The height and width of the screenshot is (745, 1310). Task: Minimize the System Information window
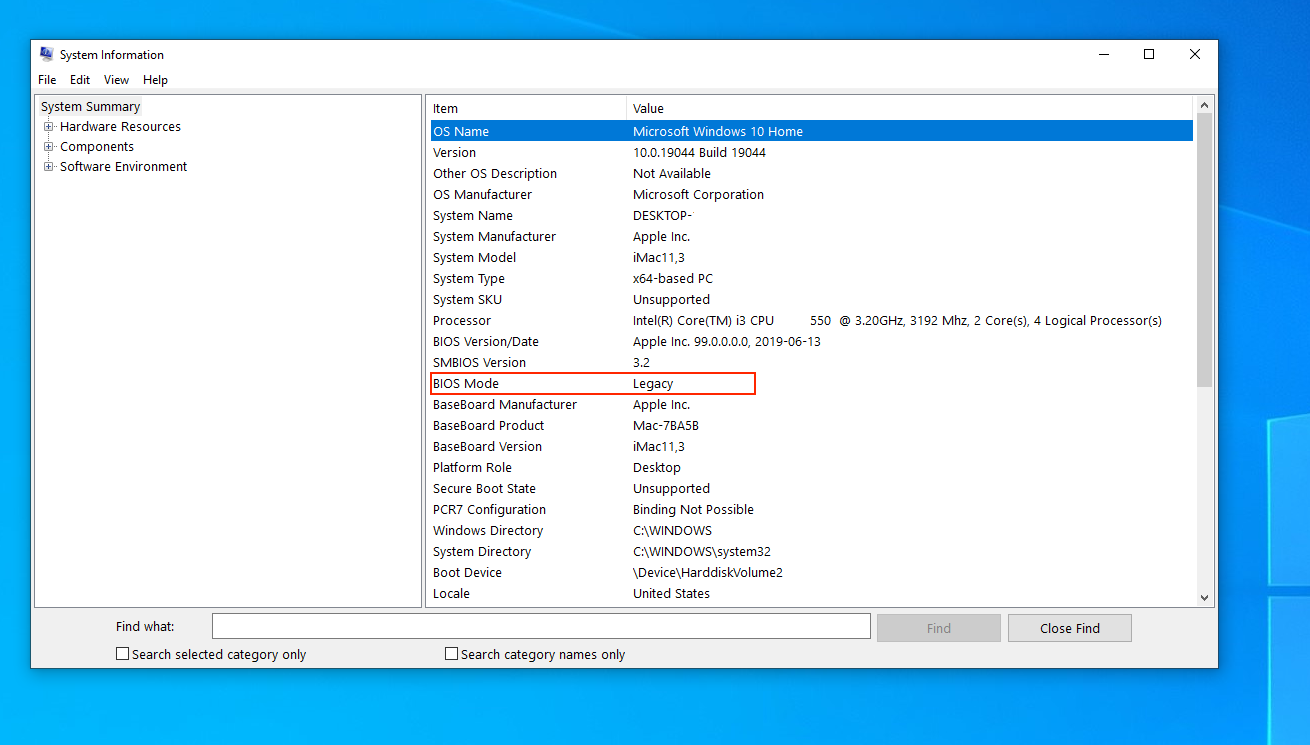1103,54
